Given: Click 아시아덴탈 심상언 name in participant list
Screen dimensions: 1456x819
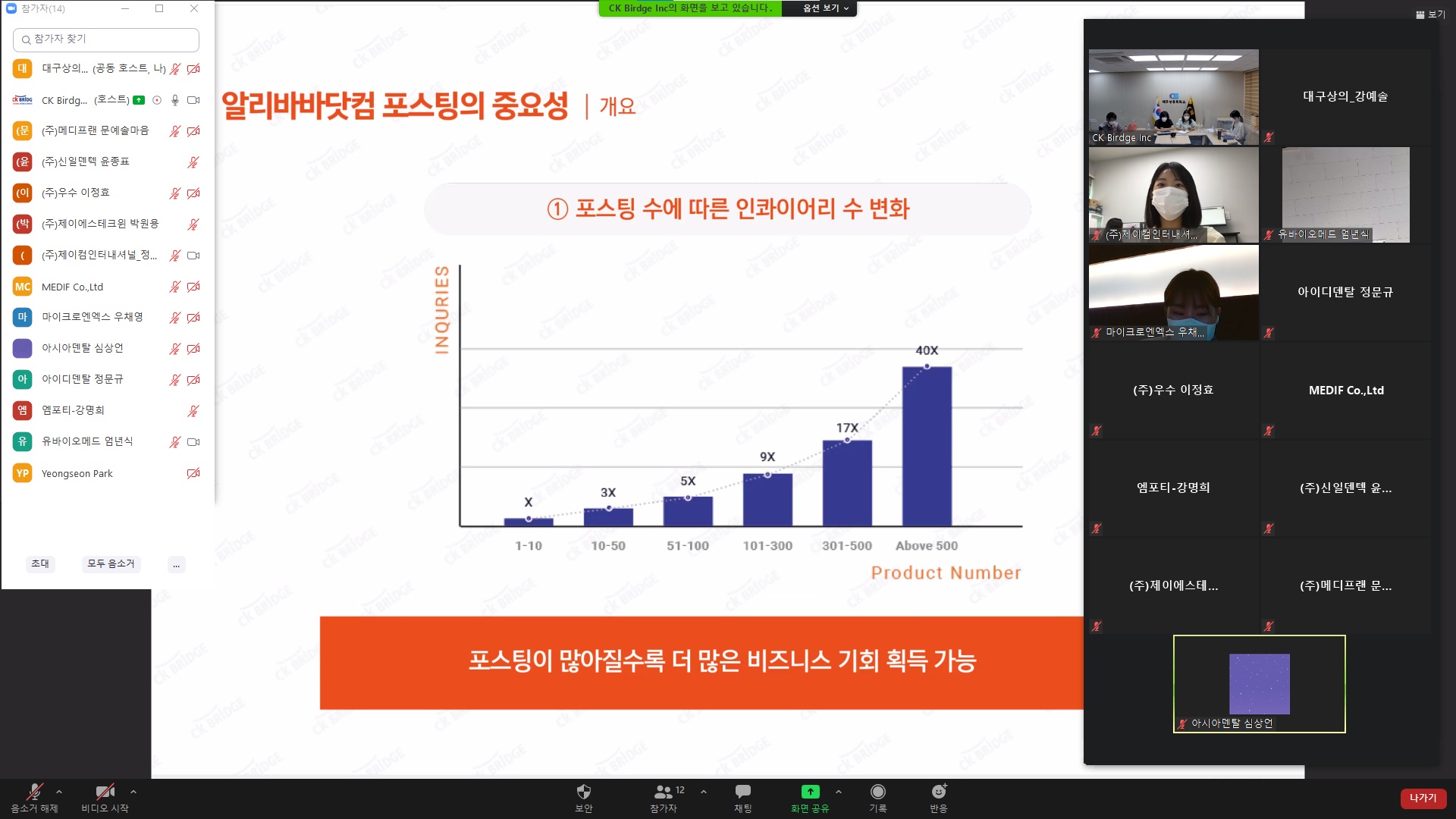Looking at the screenshot, I should pyautogui.click(x=83, y=349).
